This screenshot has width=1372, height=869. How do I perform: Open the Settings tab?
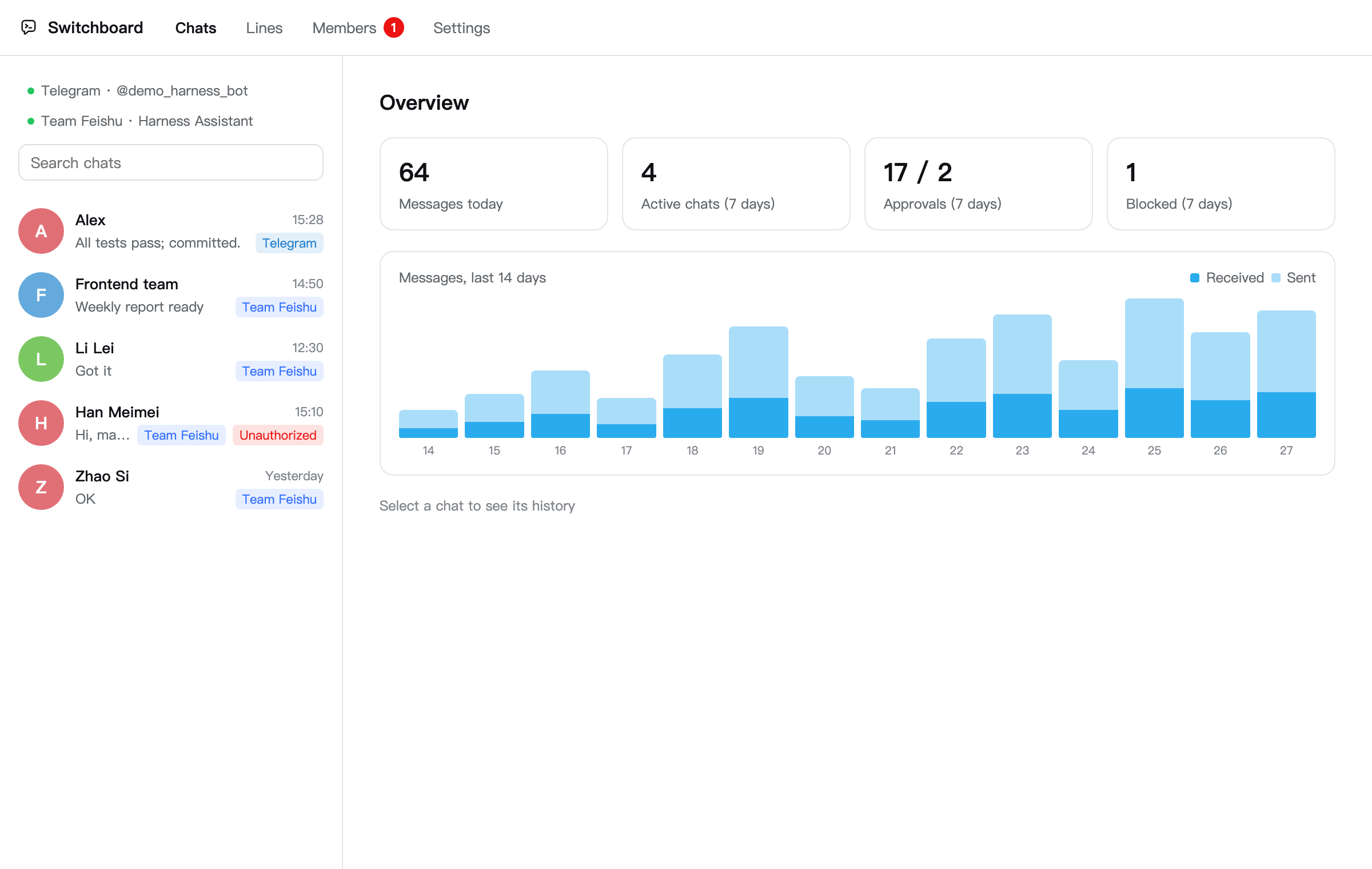461,27
